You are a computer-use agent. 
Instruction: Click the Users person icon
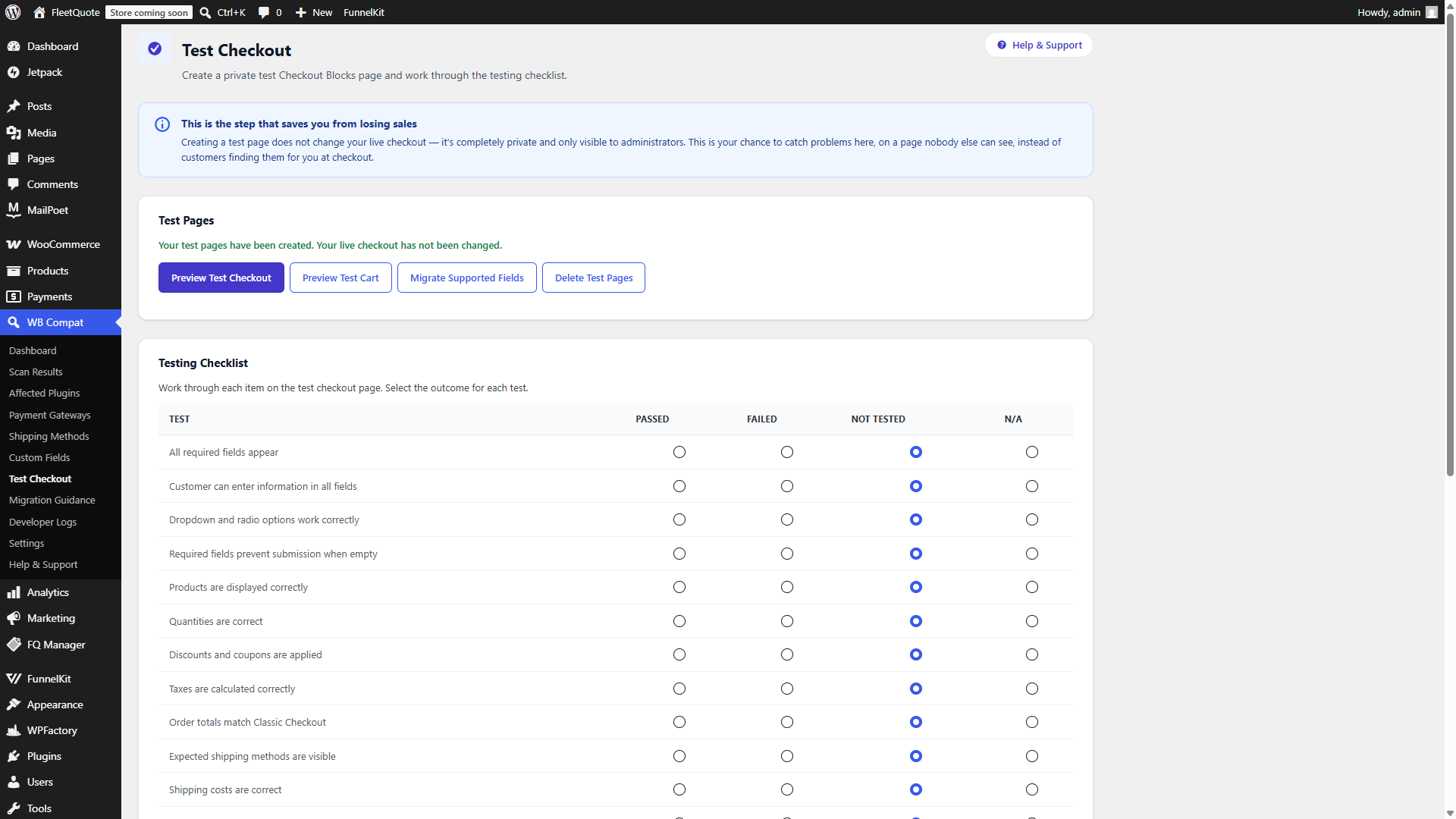pyautogui.click(x=14, y=782)
